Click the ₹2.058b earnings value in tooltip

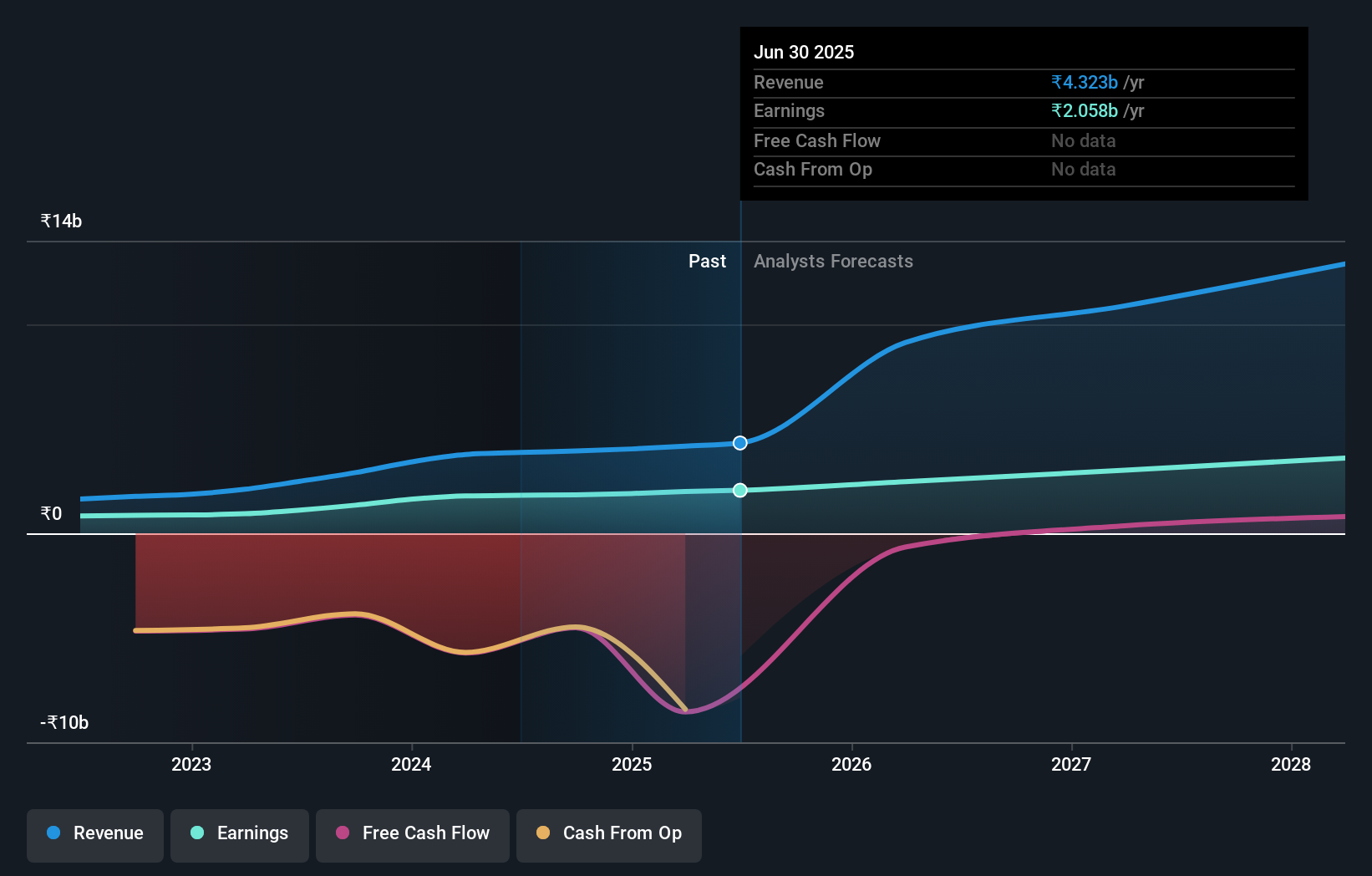1085,110
